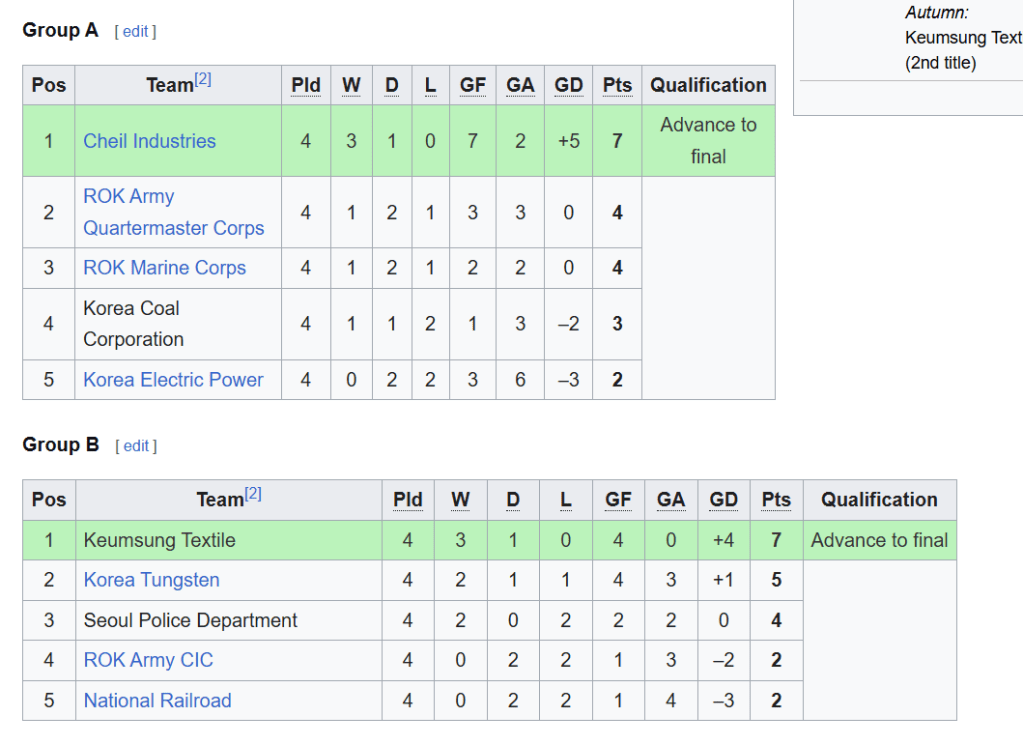
Task: Visit the Korea Tungsten team page
Action: tap(151, 580)
